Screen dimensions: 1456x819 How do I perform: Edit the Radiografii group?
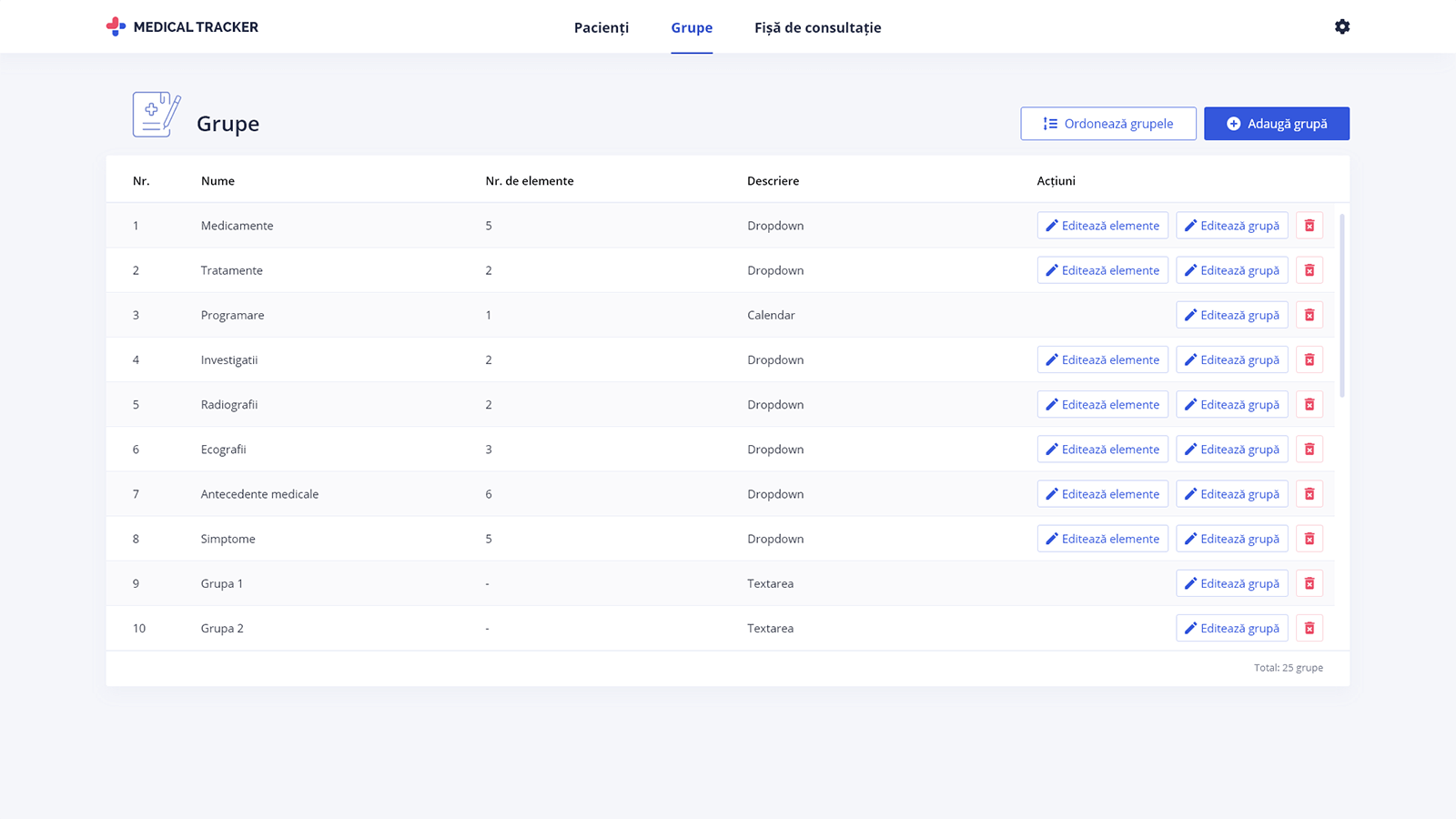[x=1232, y=404]
